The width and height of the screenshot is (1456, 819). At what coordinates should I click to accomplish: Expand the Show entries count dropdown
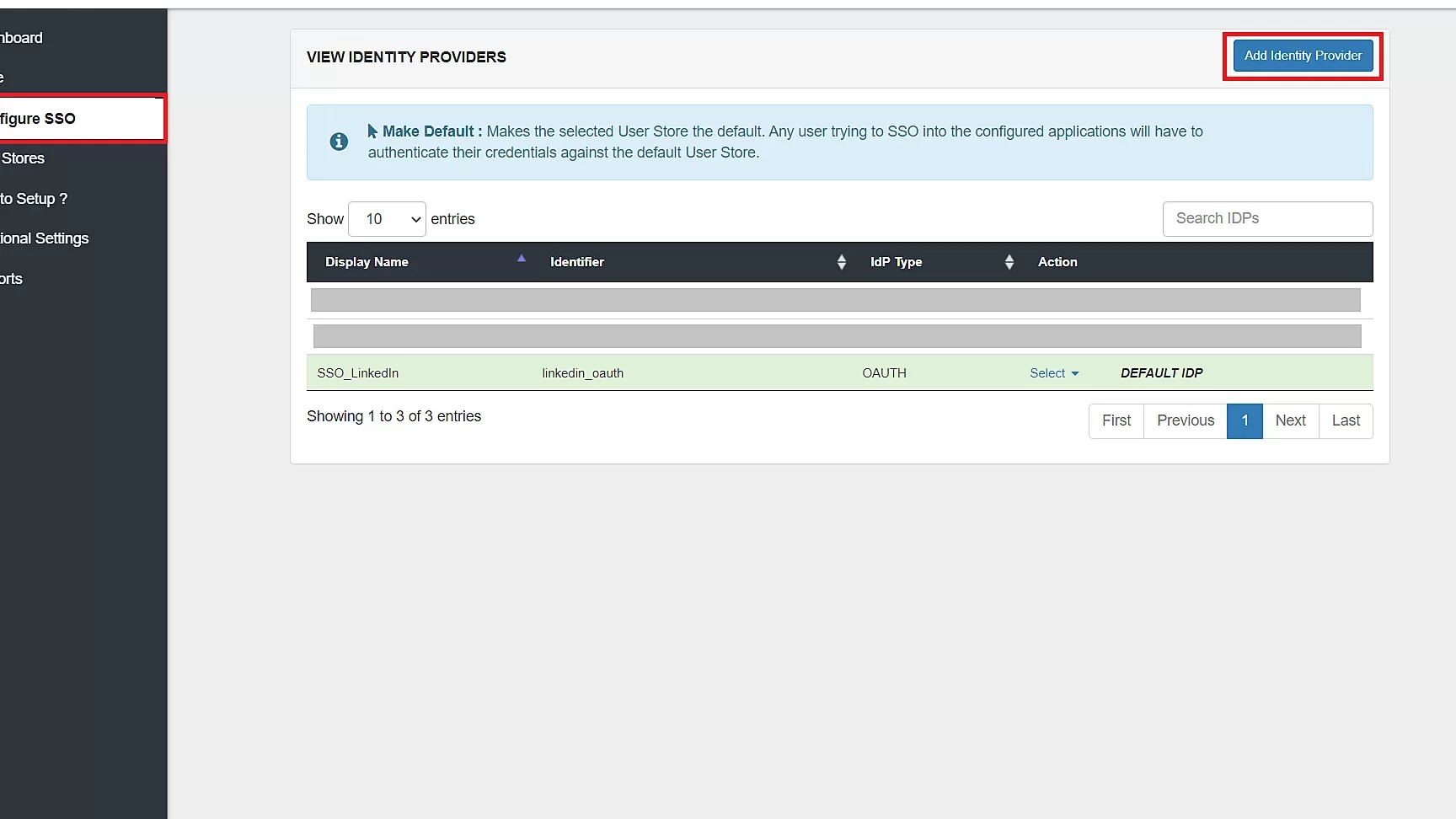point(387,219)
